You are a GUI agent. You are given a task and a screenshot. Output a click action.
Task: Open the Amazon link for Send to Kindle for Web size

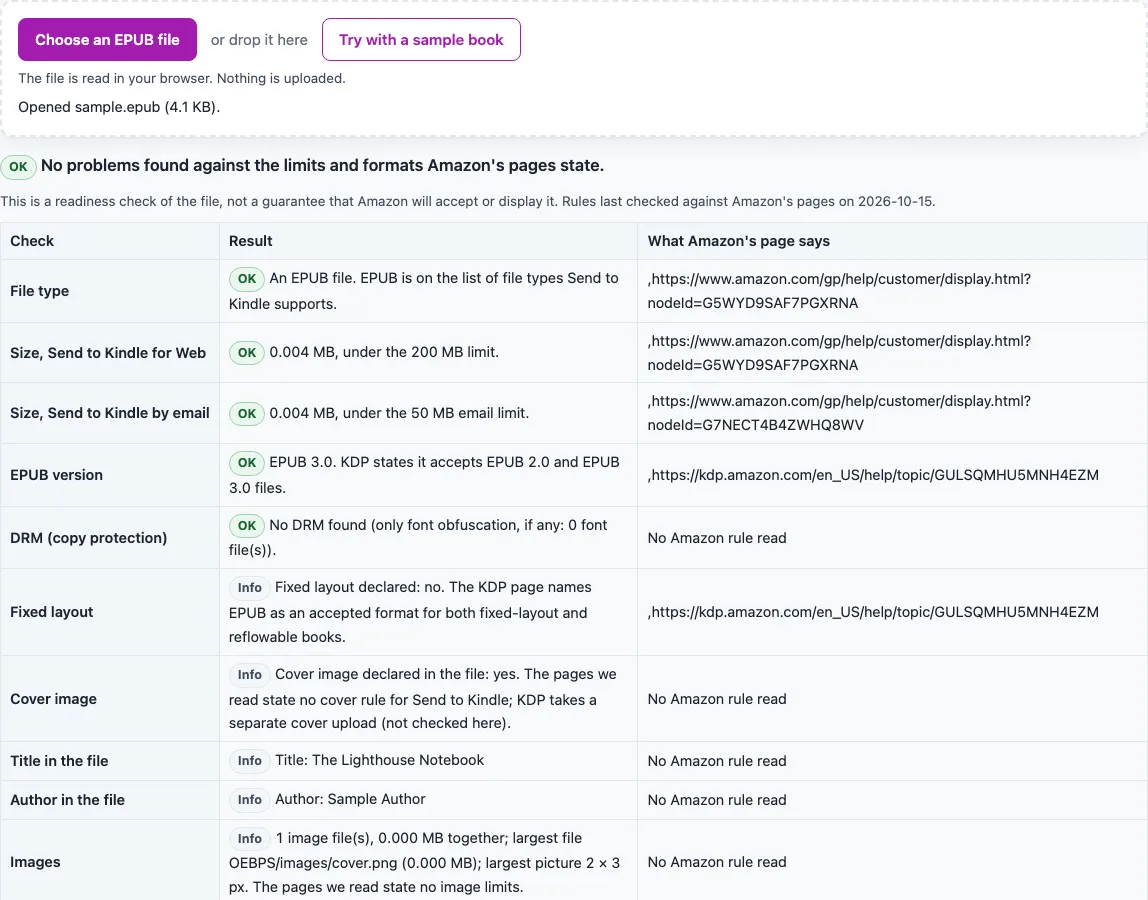point(839,353)
